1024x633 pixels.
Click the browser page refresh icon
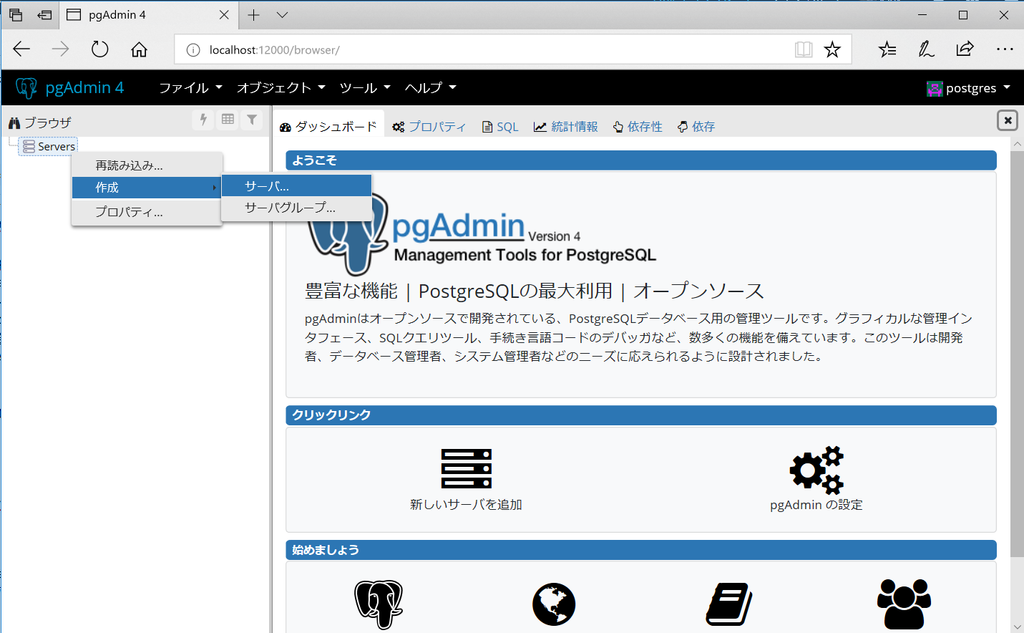coord(97,49)
